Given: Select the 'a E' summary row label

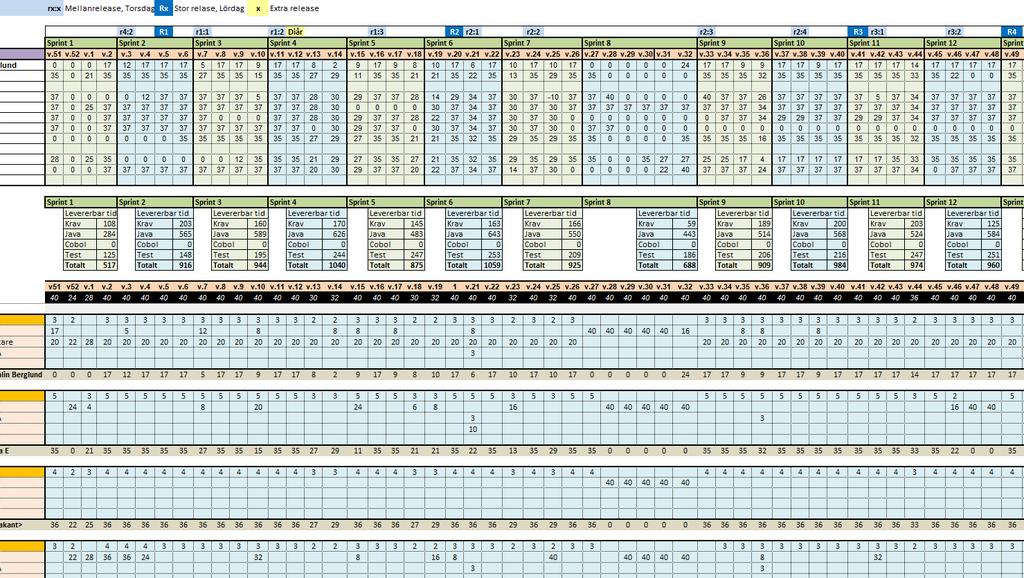Looking at the screenshot, I should pyautogui.click(x=5, y=451).
